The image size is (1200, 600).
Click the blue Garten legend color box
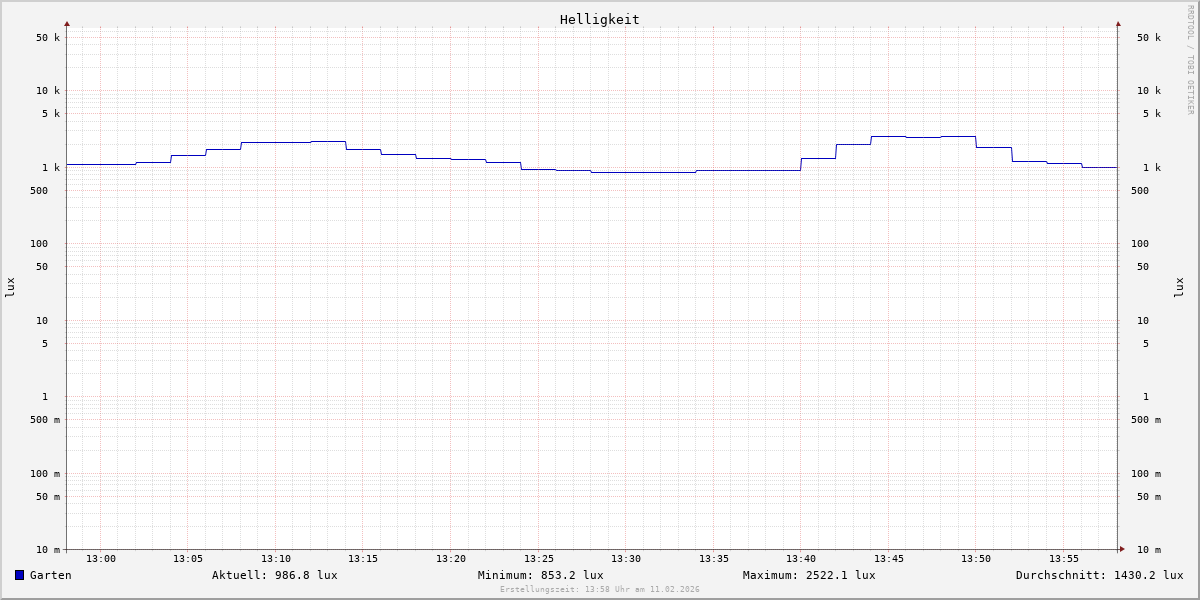pyautogui.click(x=19, y=575)
